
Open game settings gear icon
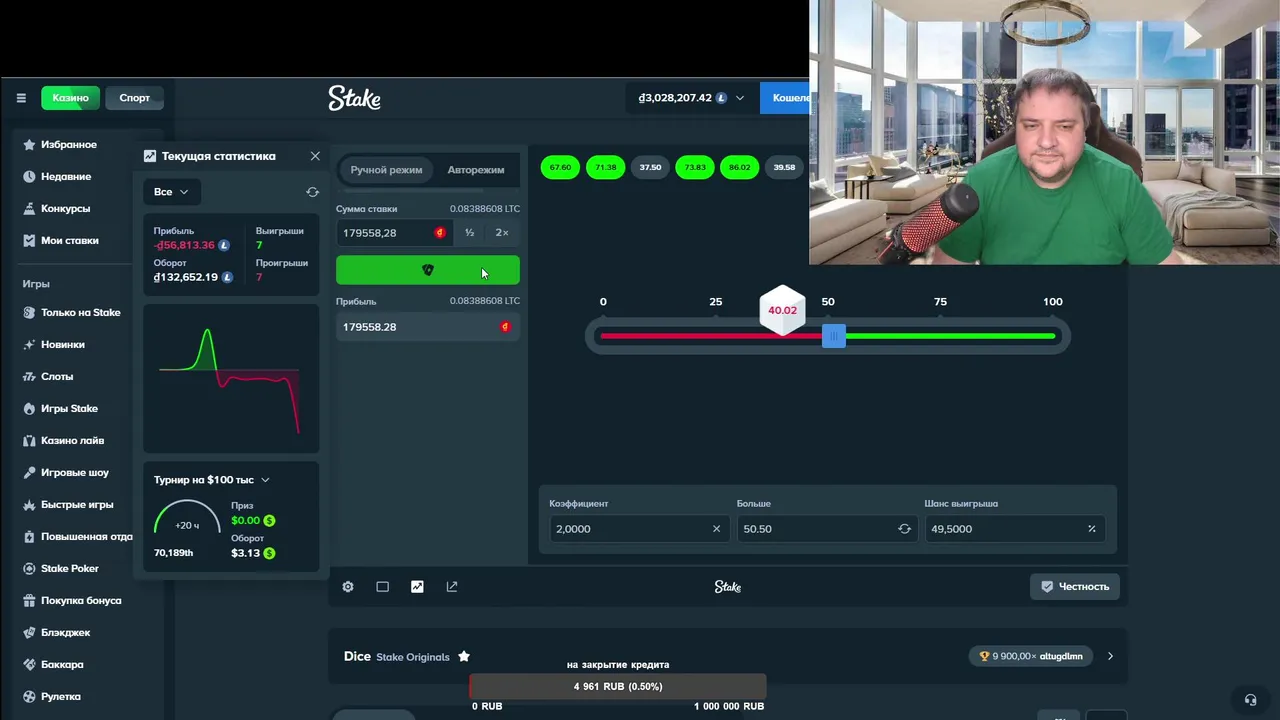[x=348, y=587]
